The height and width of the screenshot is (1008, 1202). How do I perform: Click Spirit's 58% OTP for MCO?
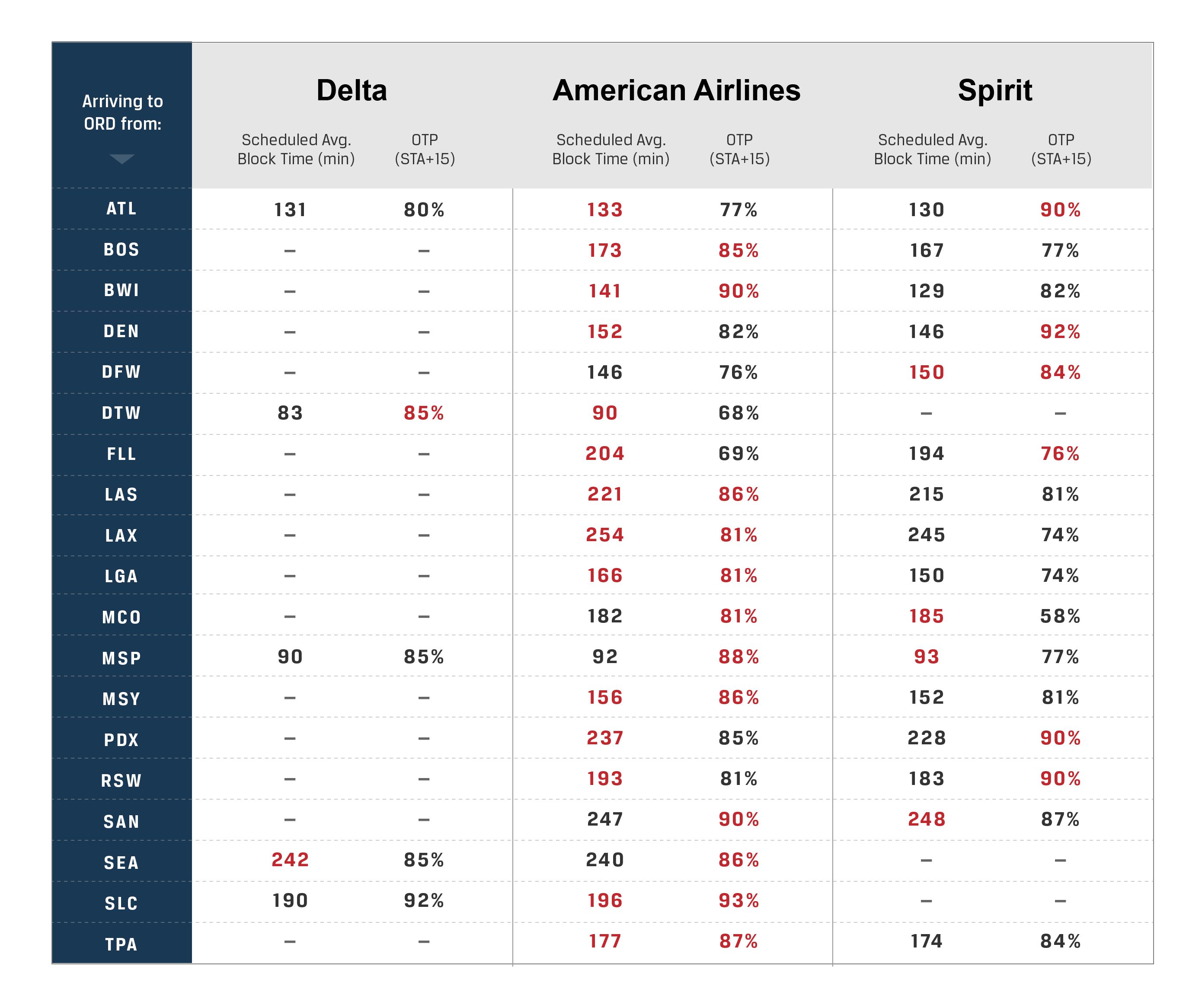point(1060,616)
